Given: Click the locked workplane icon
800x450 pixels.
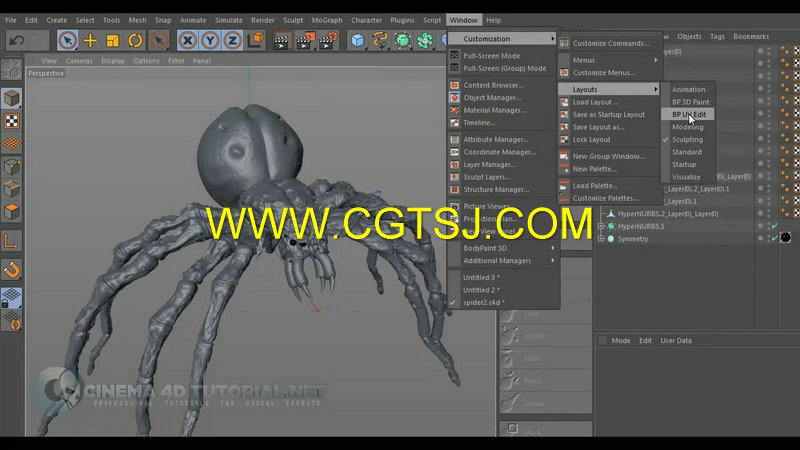Looking at the screenshot, I should tap(11, 297).
